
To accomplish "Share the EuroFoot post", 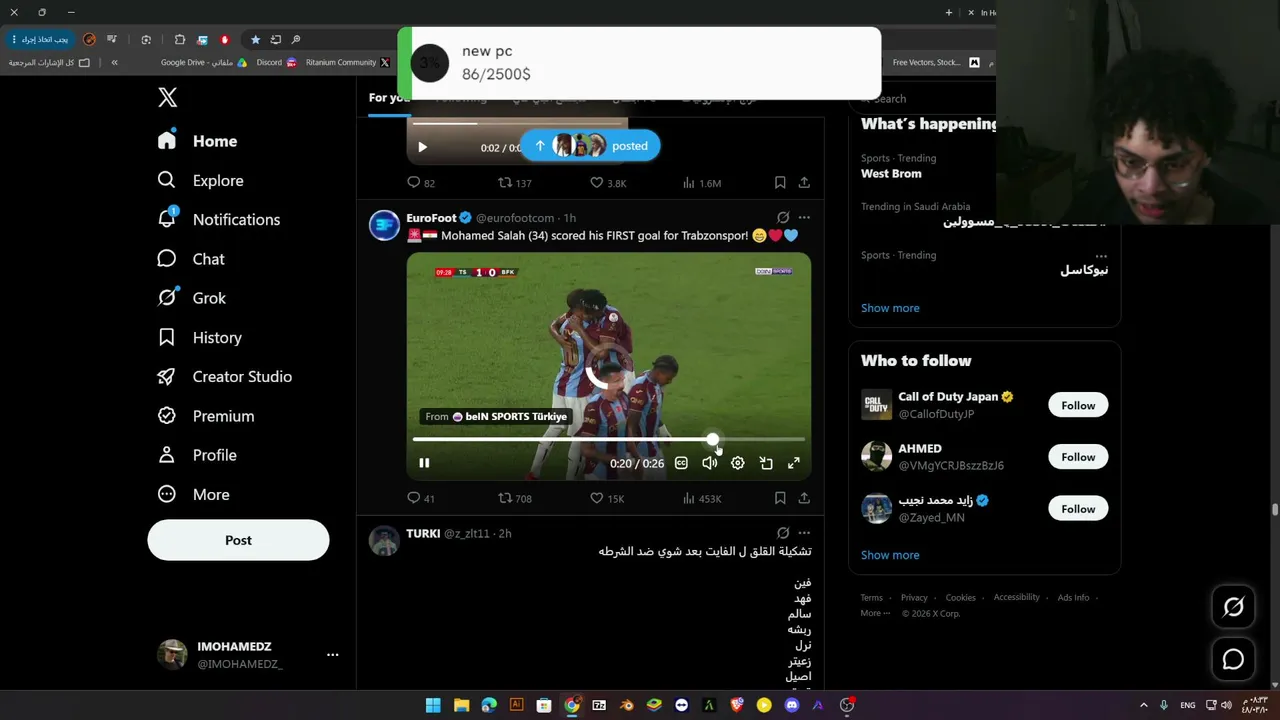I will tap(804, 498).
